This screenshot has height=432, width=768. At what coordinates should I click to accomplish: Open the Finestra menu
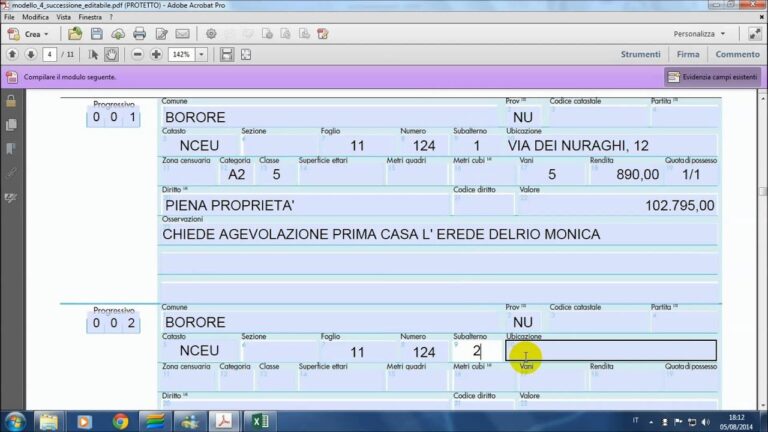(x=89, y=17)
